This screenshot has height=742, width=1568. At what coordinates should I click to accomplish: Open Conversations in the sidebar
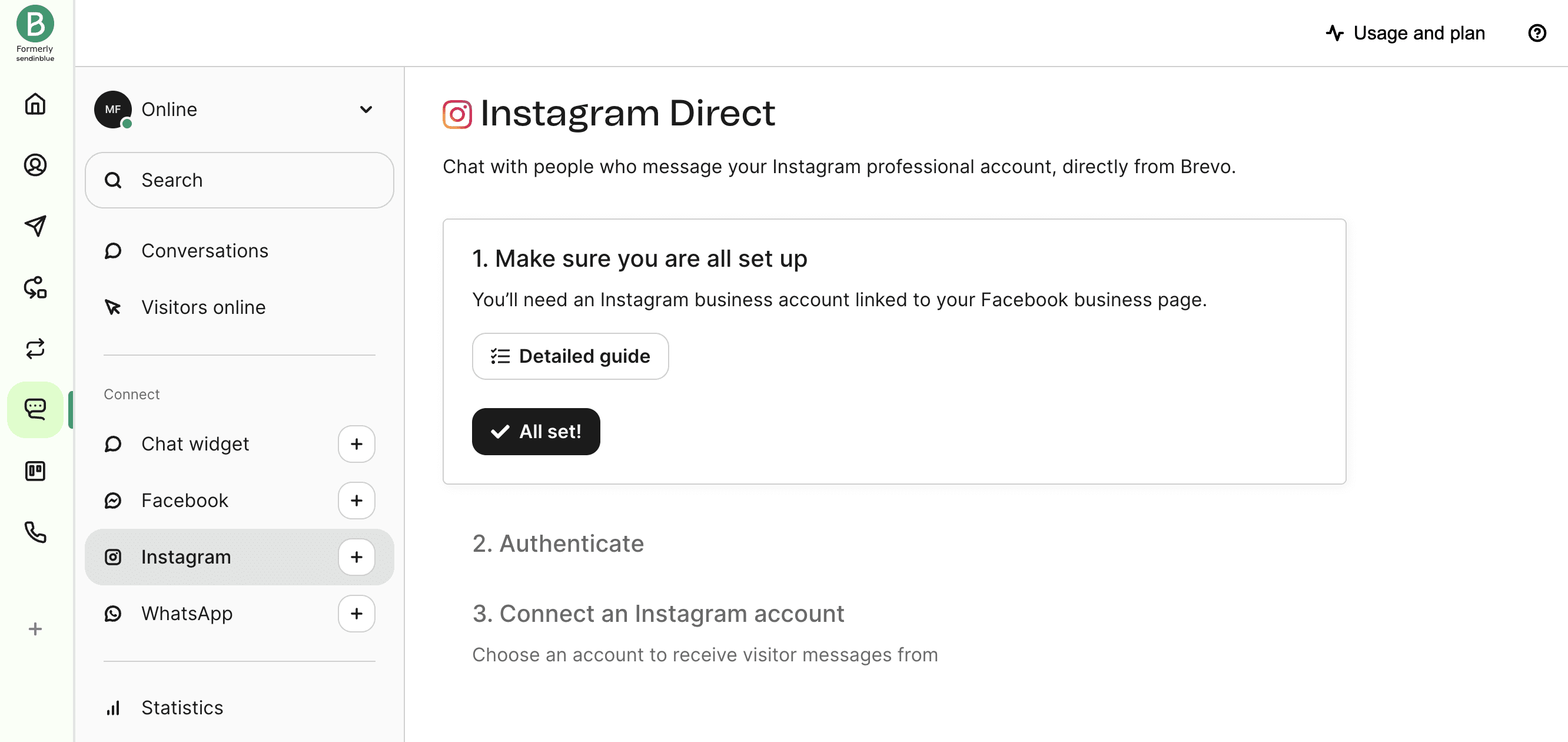pos(204,251)
